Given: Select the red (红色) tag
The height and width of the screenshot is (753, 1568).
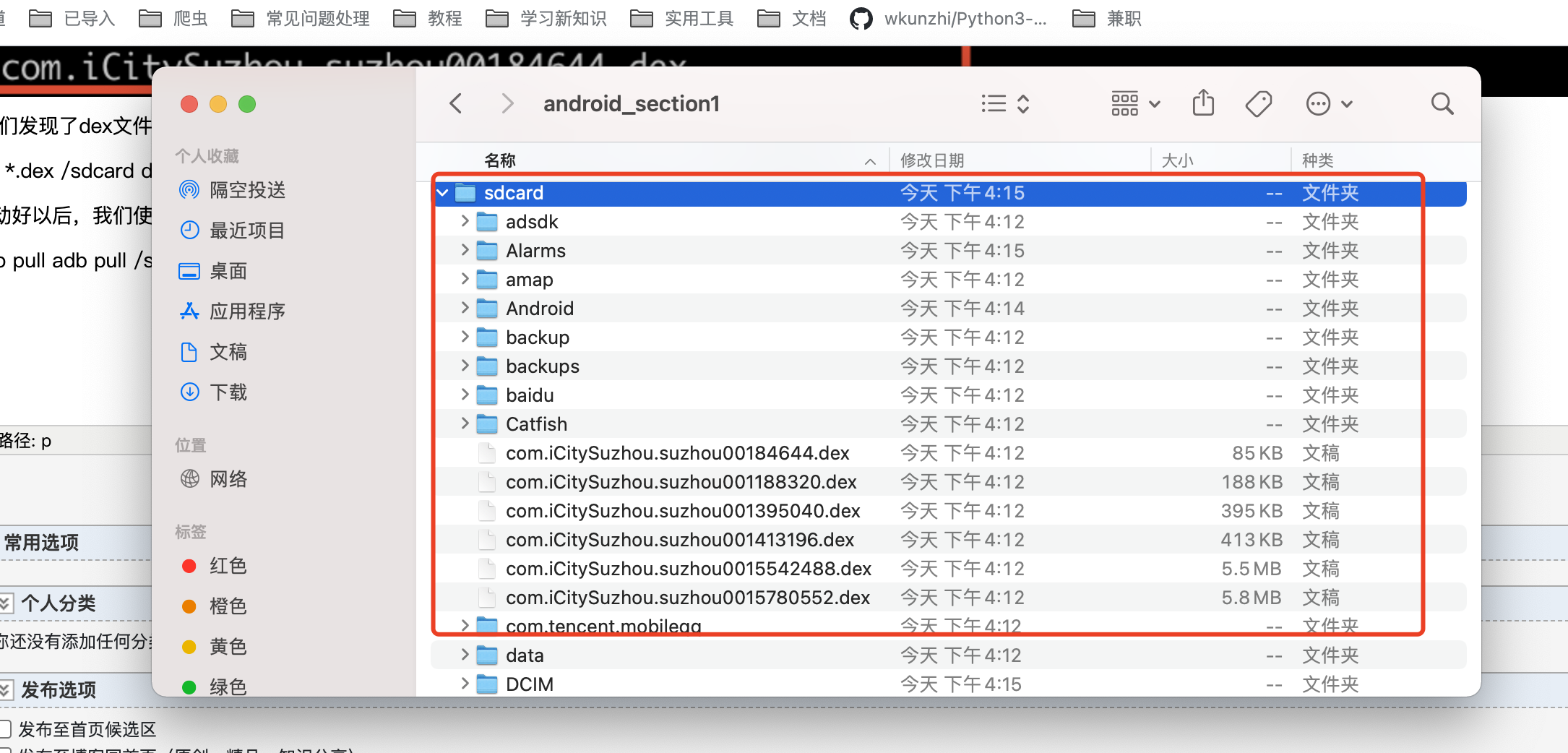Looking at the screenshot, I should coord(213,566).
